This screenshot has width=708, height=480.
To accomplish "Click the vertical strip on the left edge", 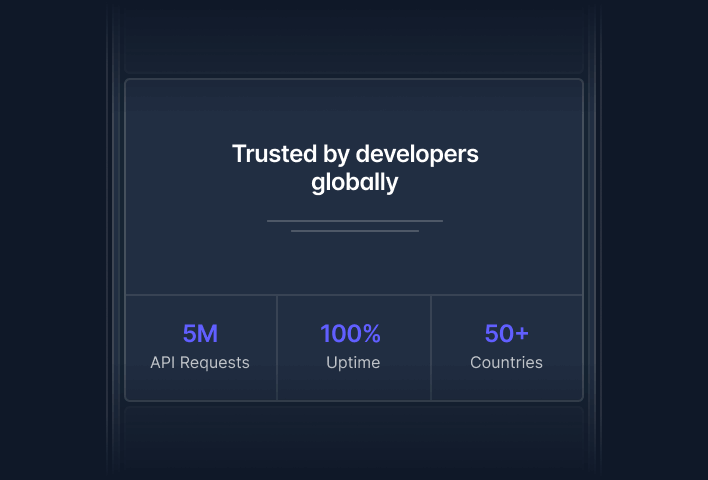I will pyautogui.click(x=113, y=240).
